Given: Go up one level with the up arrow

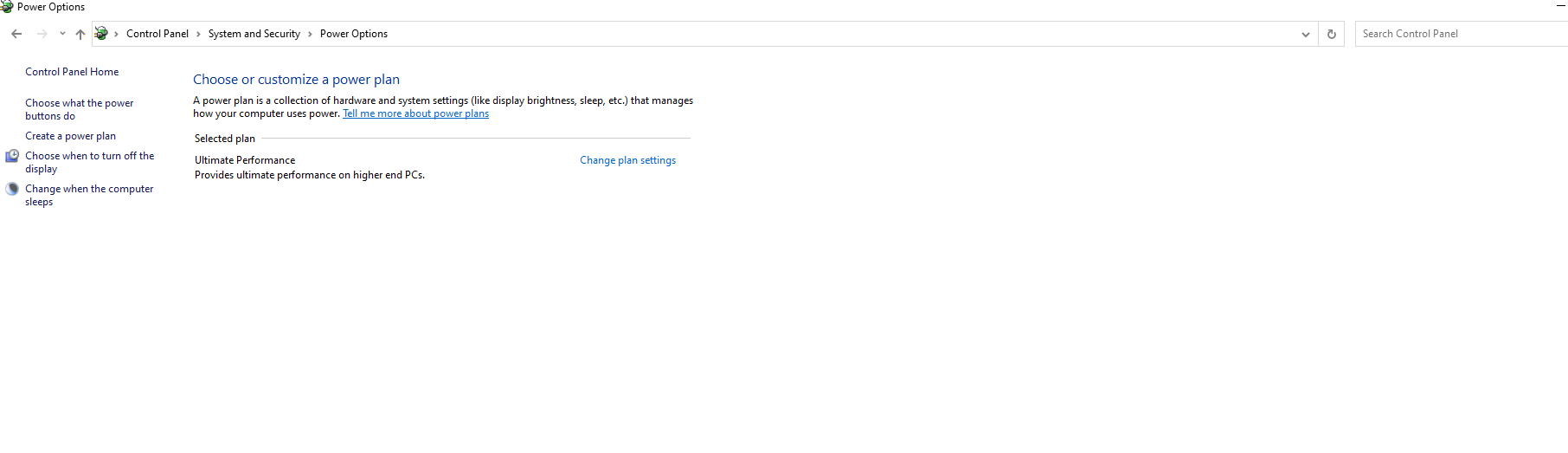Looking at the screenshot, I should click(80, 34).
